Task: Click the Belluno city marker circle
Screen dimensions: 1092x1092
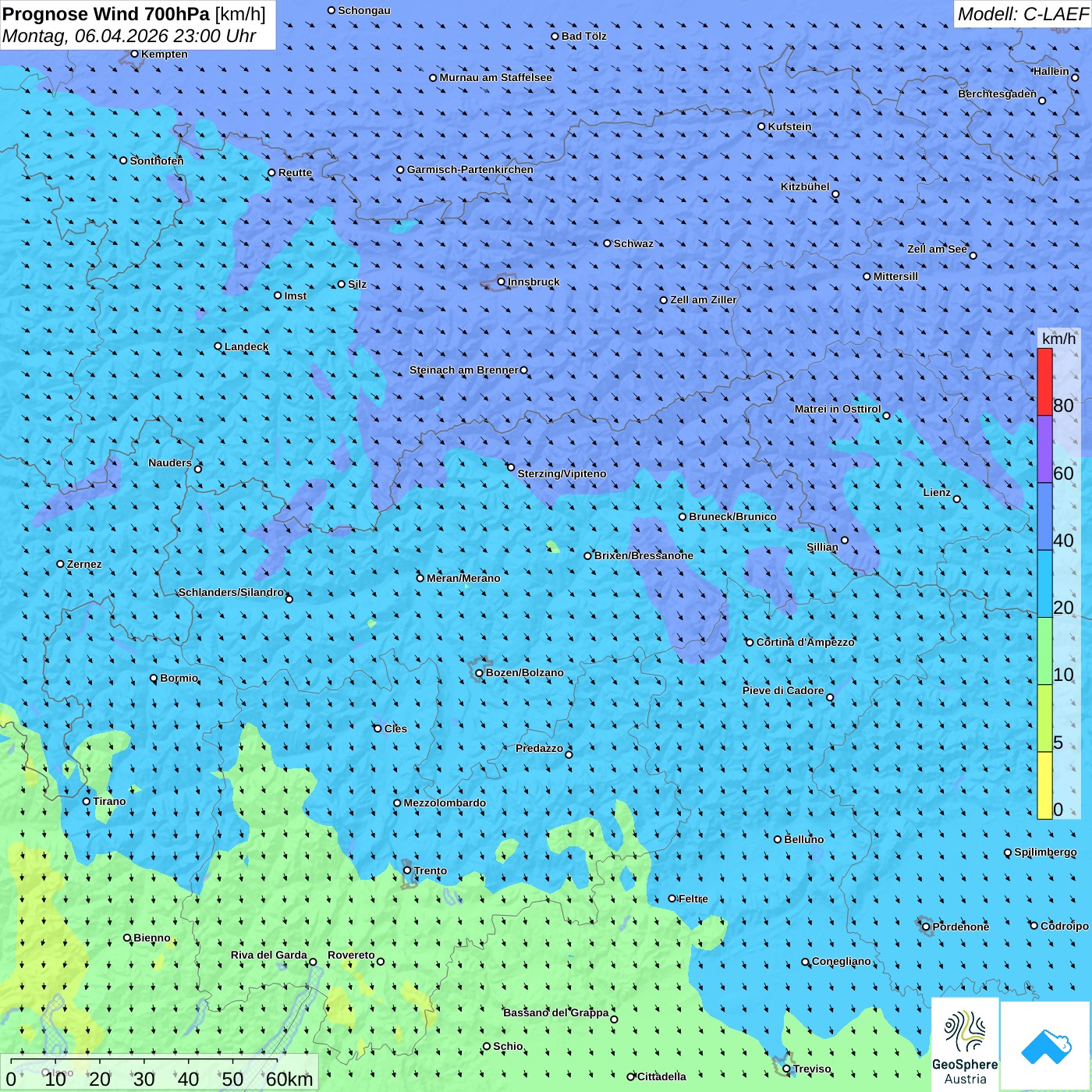Action: 778,839
